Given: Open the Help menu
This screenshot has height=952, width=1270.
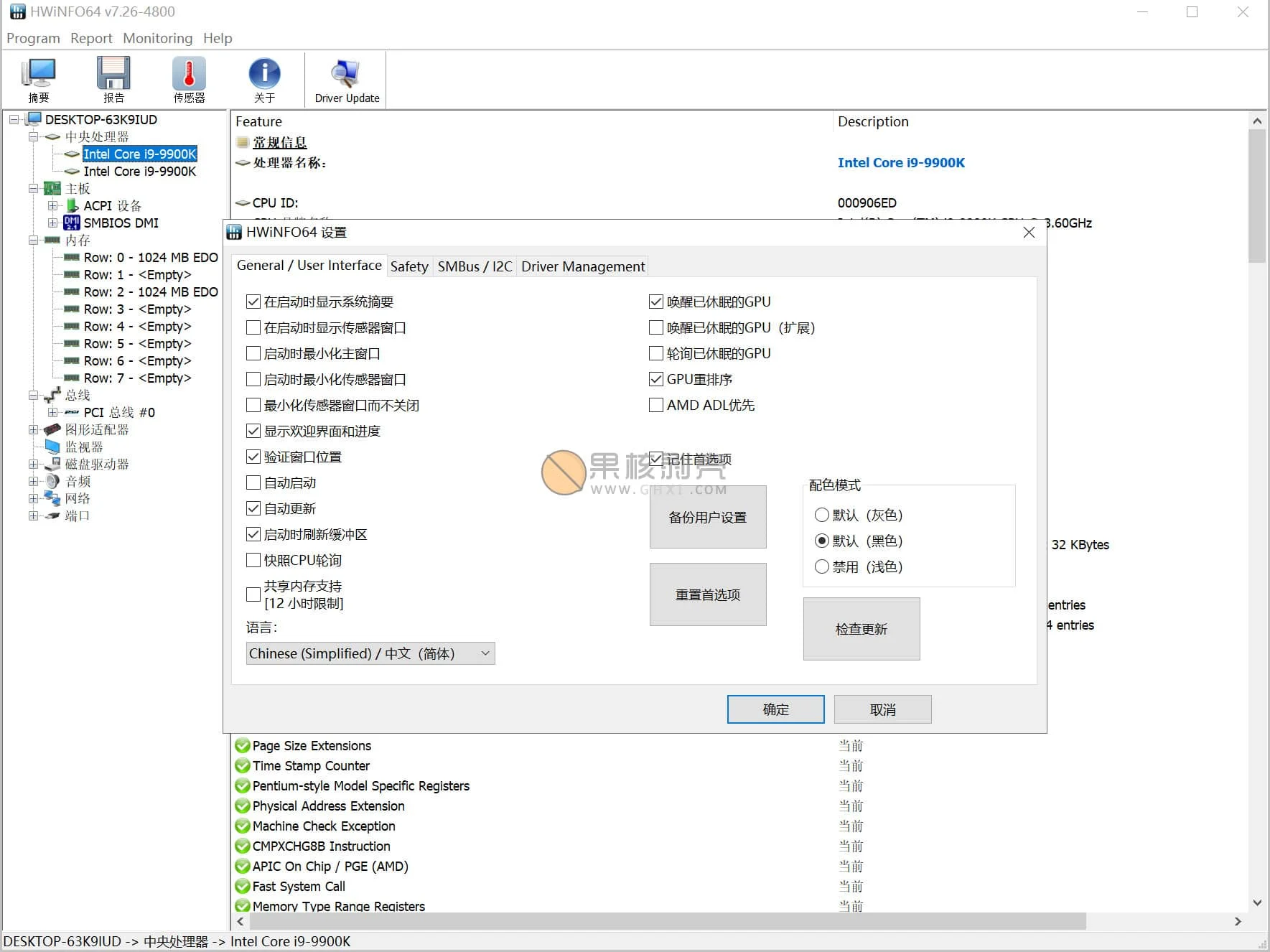Looking at the screenshot, I should pos(218,38).
